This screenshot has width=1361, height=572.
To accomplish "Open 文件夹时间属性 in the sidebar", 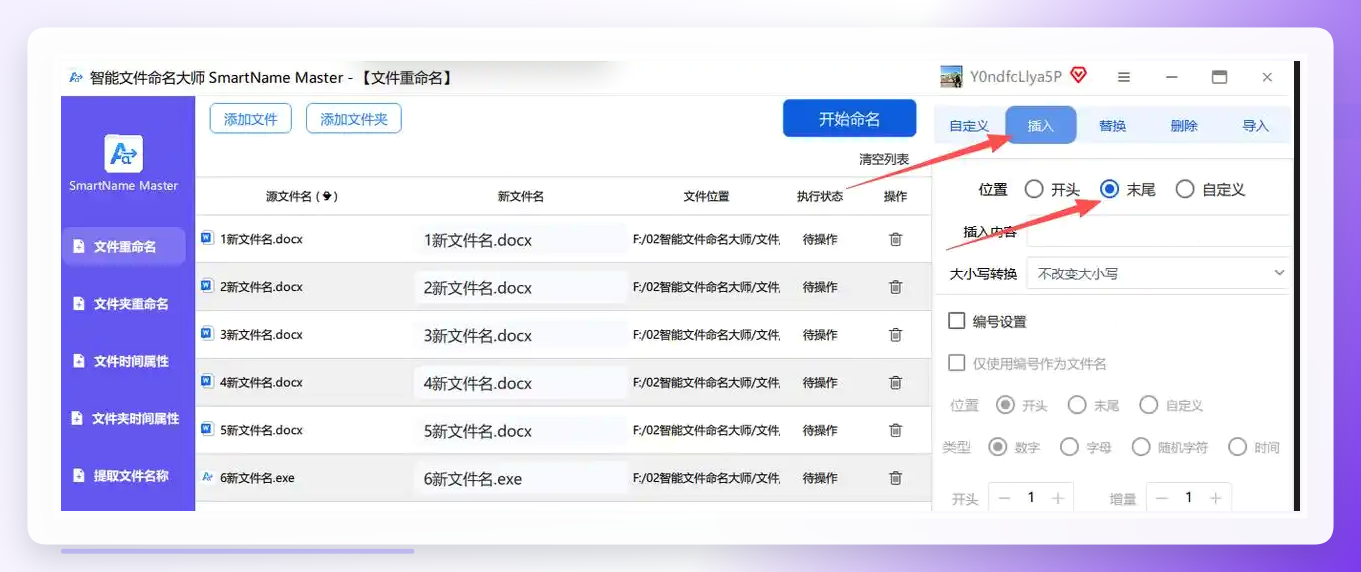I will click(x=124, y=419).
